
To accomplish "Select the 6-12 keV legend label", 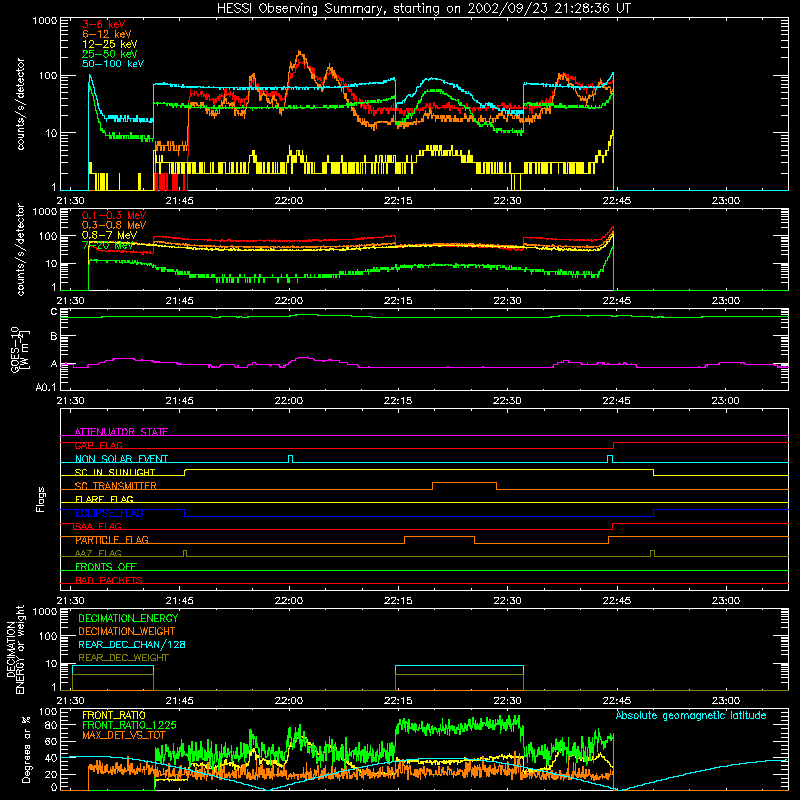I will (x=107, y=34).
